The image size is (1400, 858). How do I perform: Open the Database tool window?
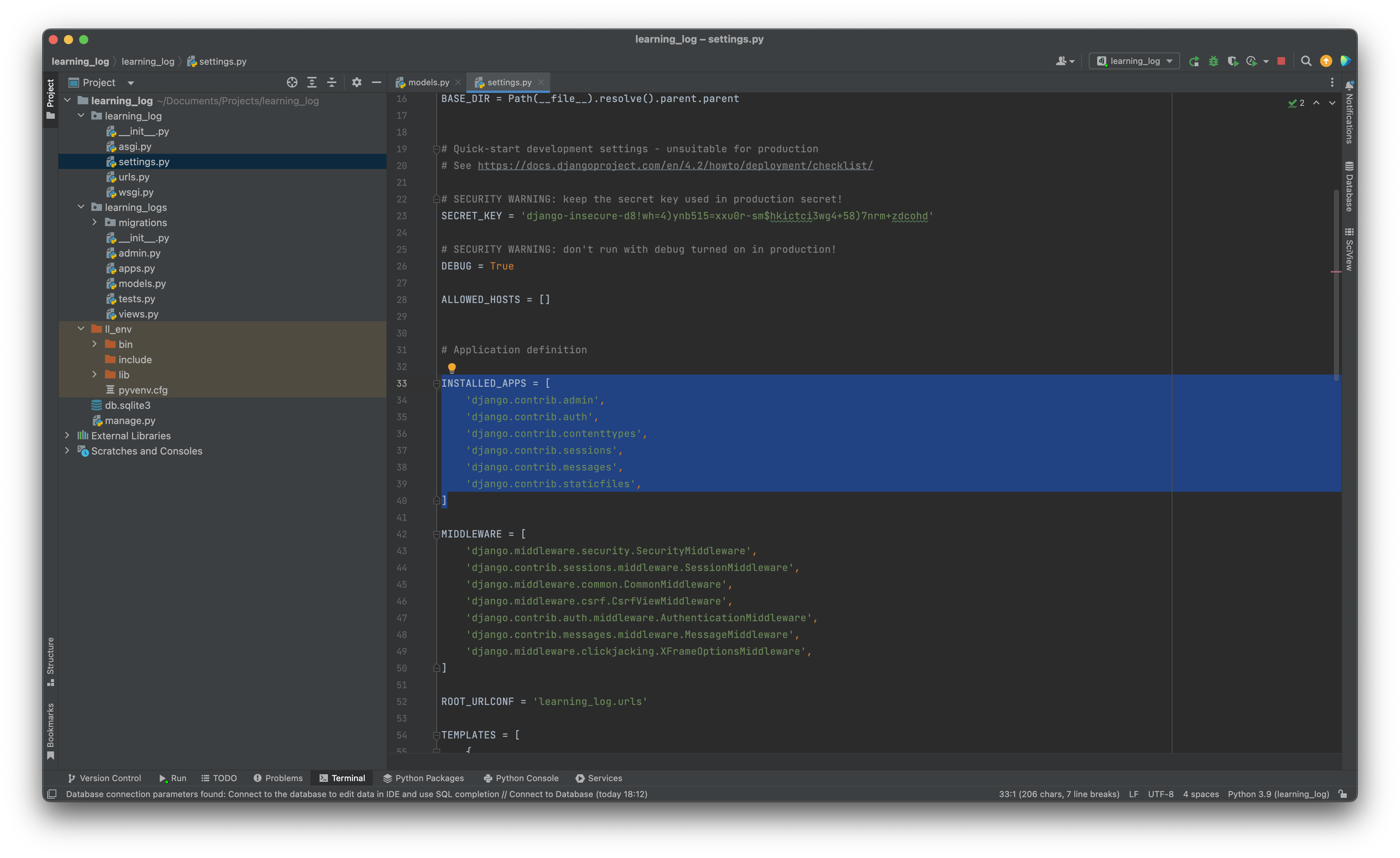click(1349, 187)
